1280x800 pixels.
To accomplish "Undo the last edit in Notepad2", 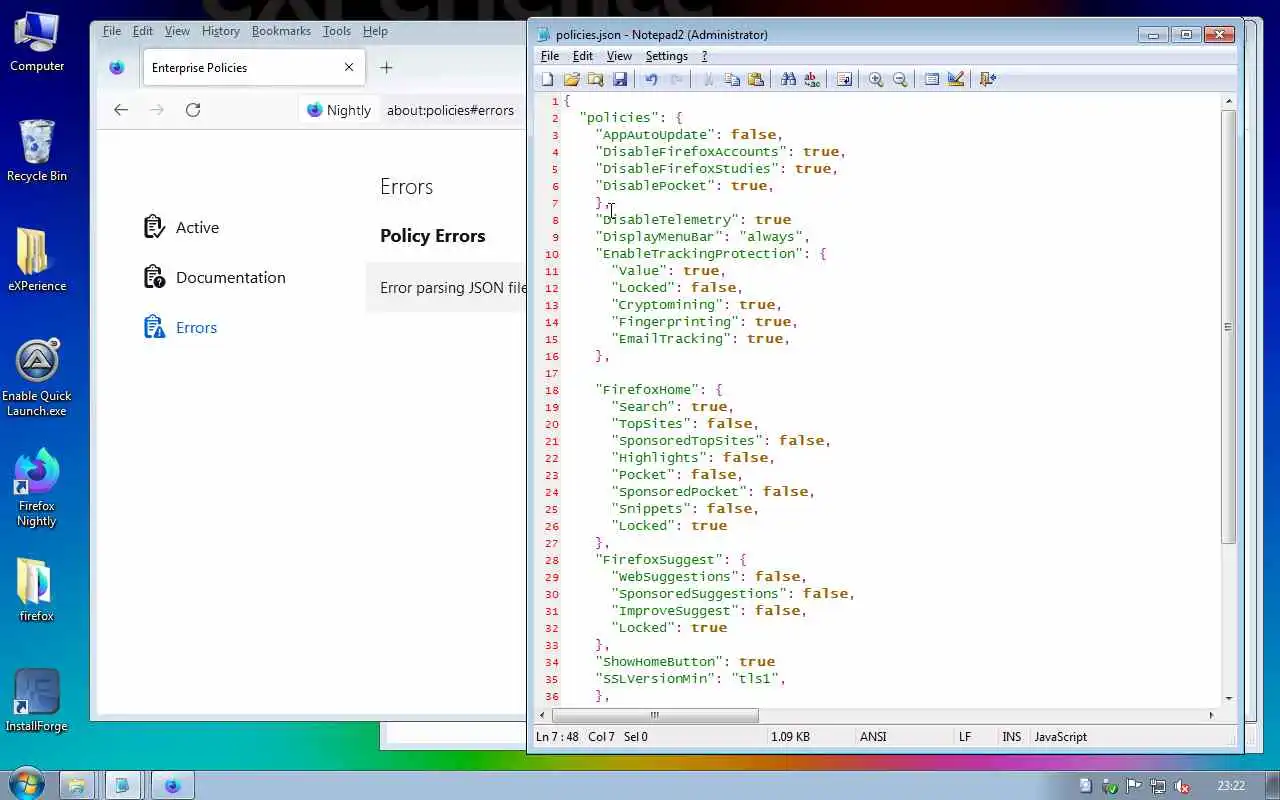I will (x=651, y=79).
